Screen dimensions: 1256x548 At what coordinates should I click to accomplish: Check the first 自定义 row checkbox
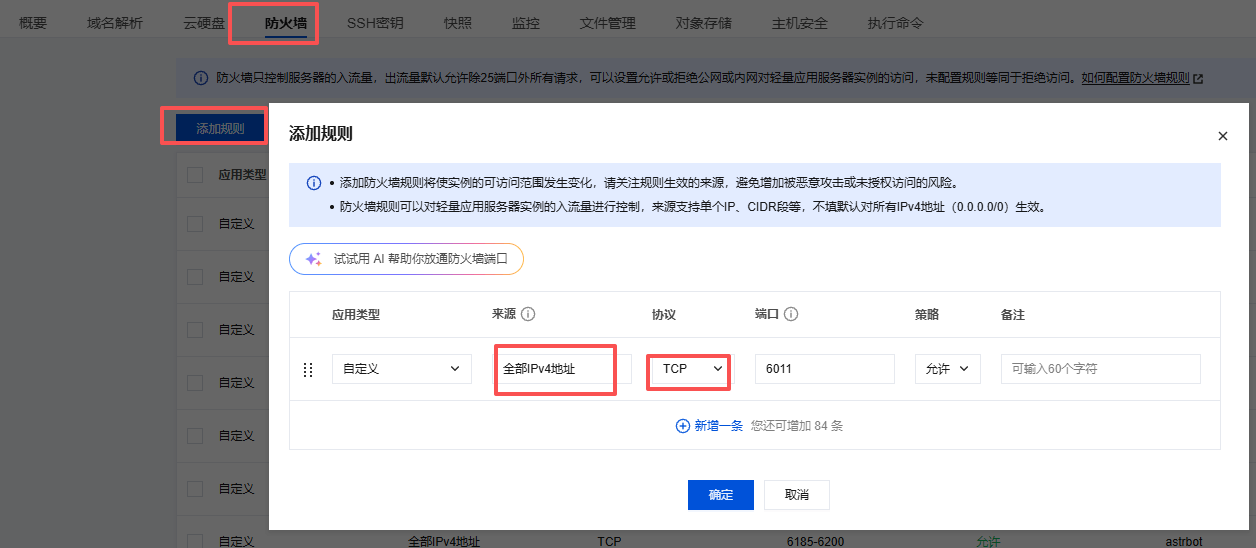195,224
